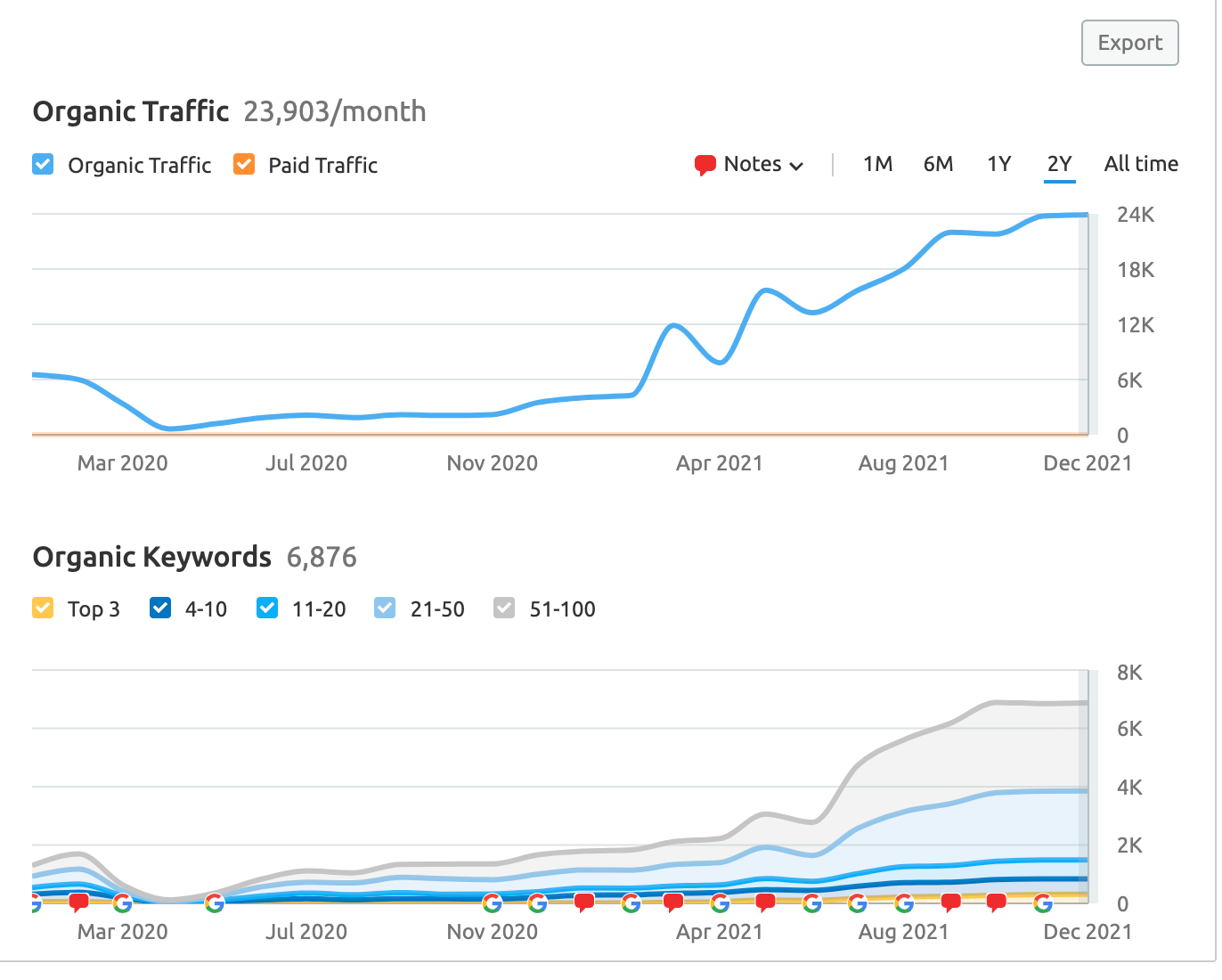Screen dimensions: 1222x980
Task: Click the Organic Keywords chart heading
Action: pos(152,557)
